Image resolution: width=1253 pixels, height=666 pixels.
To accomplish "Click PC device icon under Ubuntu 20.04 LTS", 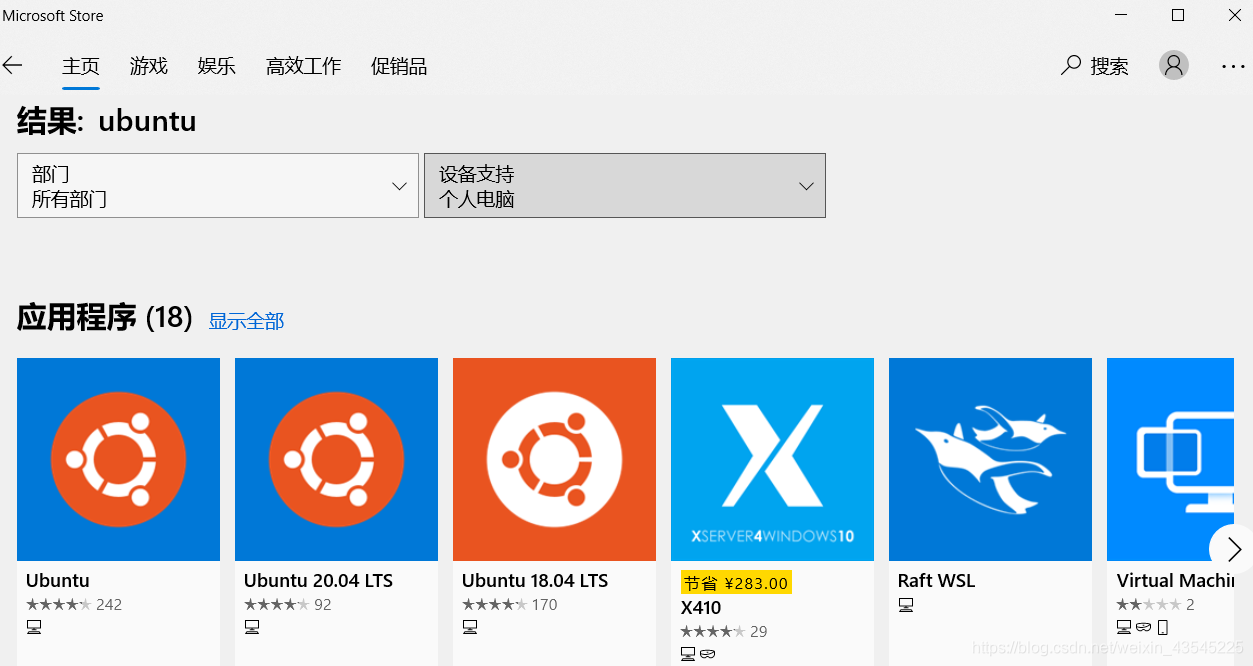I will pyautogui.click(x=252, y=628).
